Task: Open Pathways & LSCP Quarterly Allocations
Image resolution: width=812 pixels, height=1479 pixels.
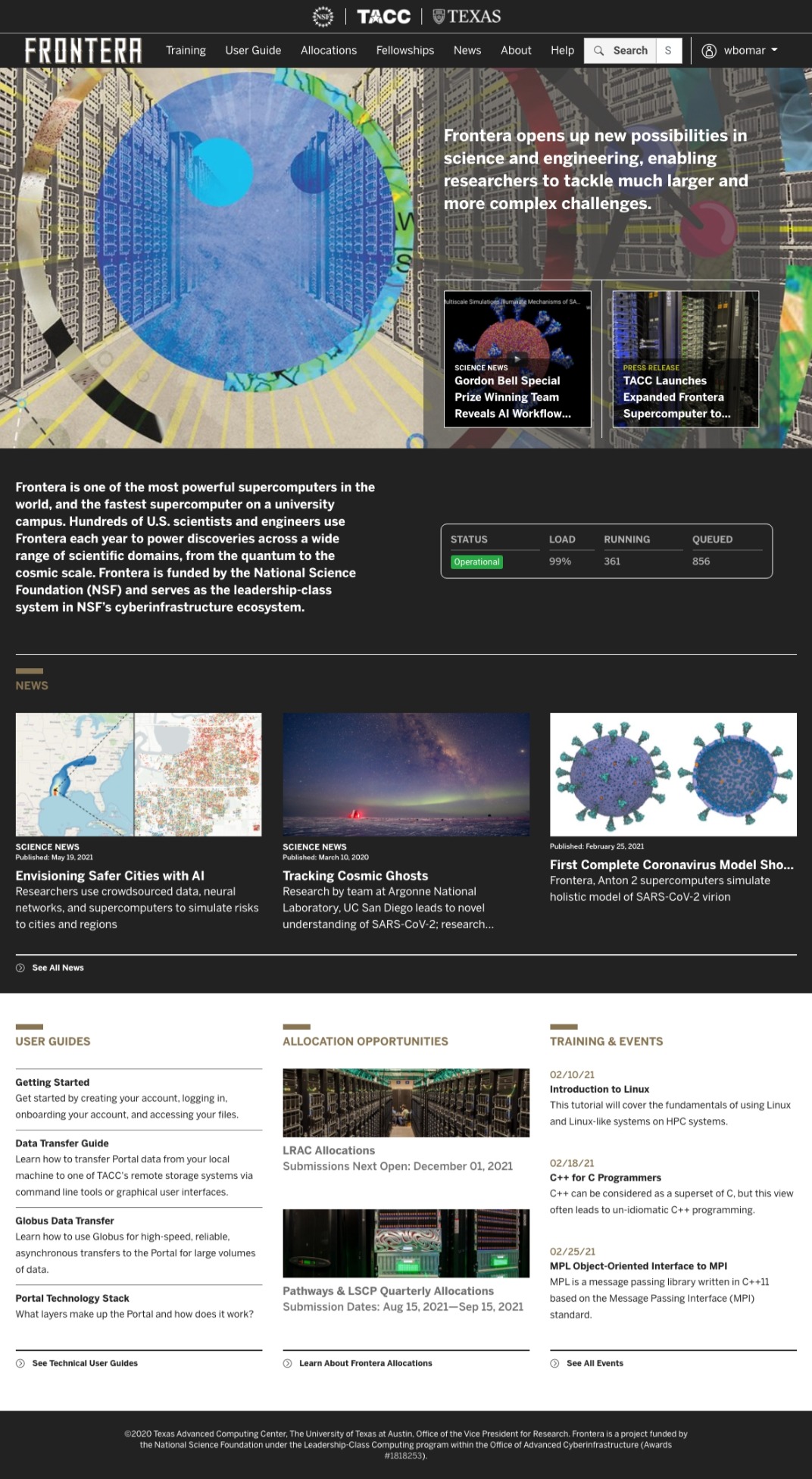Action: 388,1291
